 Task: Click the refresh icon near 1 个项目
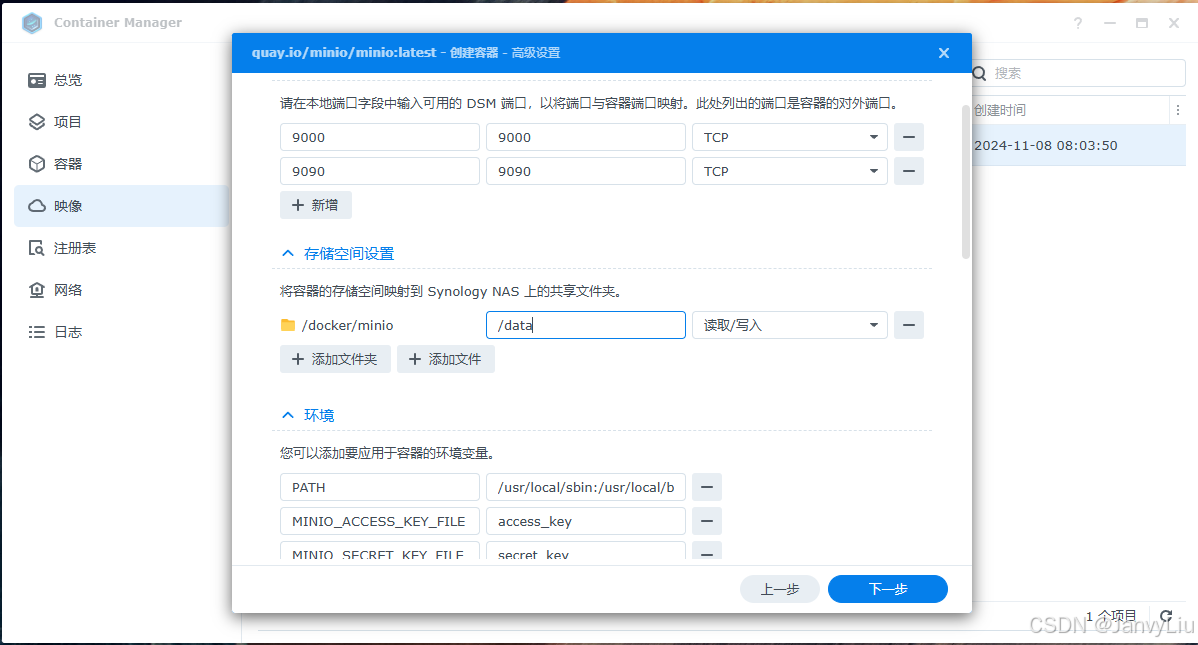click(1165, 616)
